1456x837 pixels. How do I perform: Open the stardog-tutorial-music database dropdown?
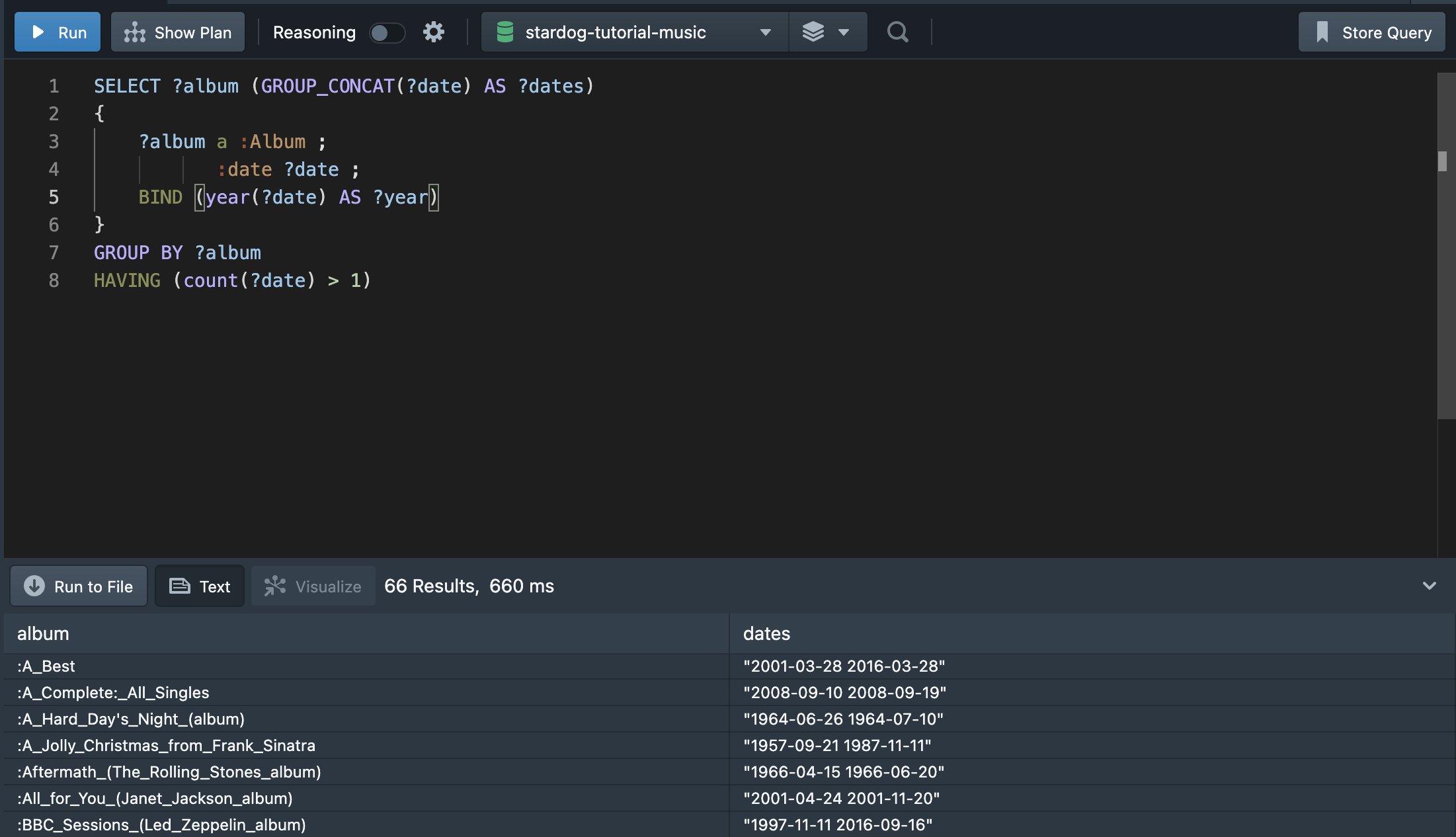tap(765, 32)
